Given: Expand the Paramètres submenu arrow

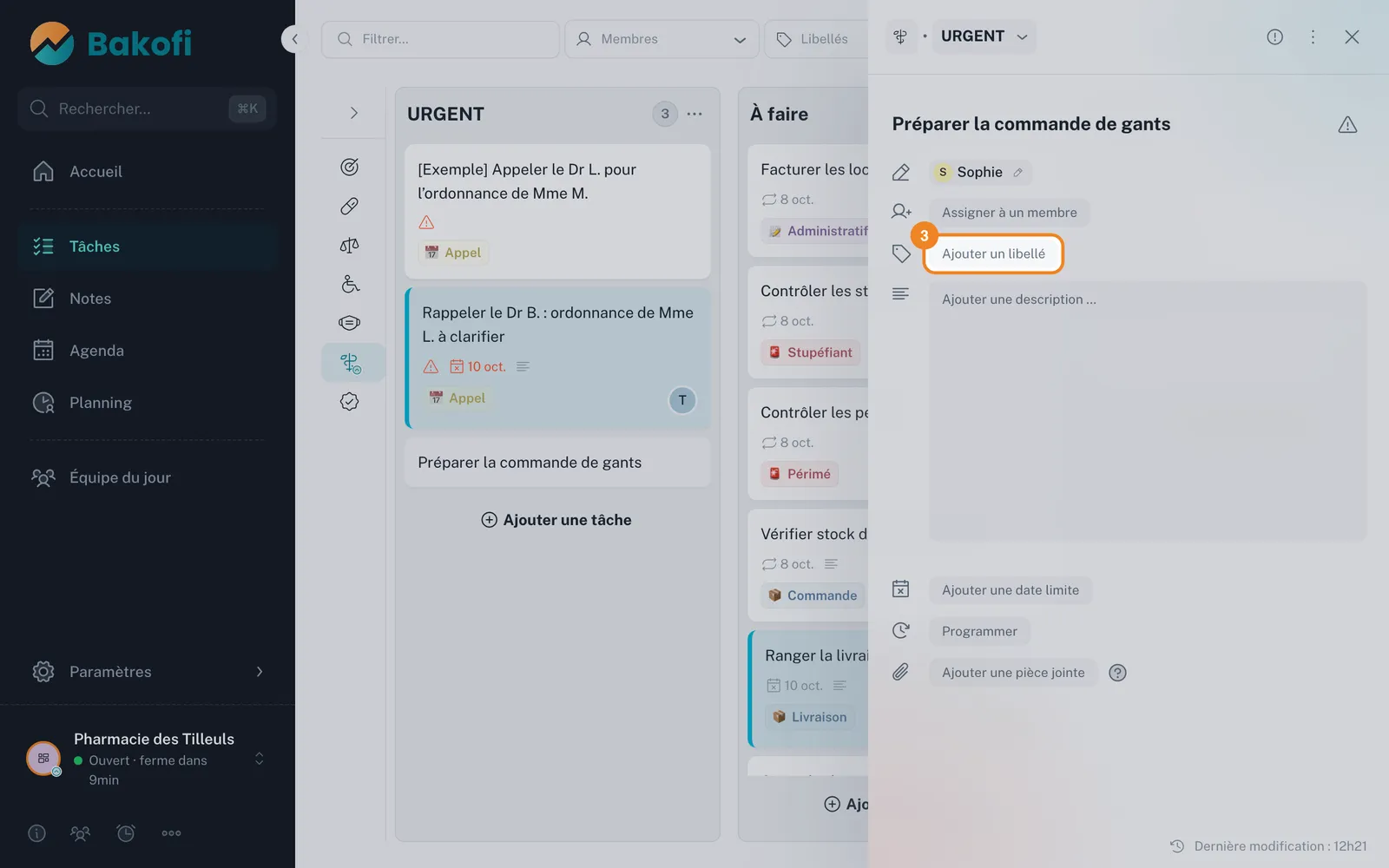Looking at the screenshot, I should [x=260, y=672].
